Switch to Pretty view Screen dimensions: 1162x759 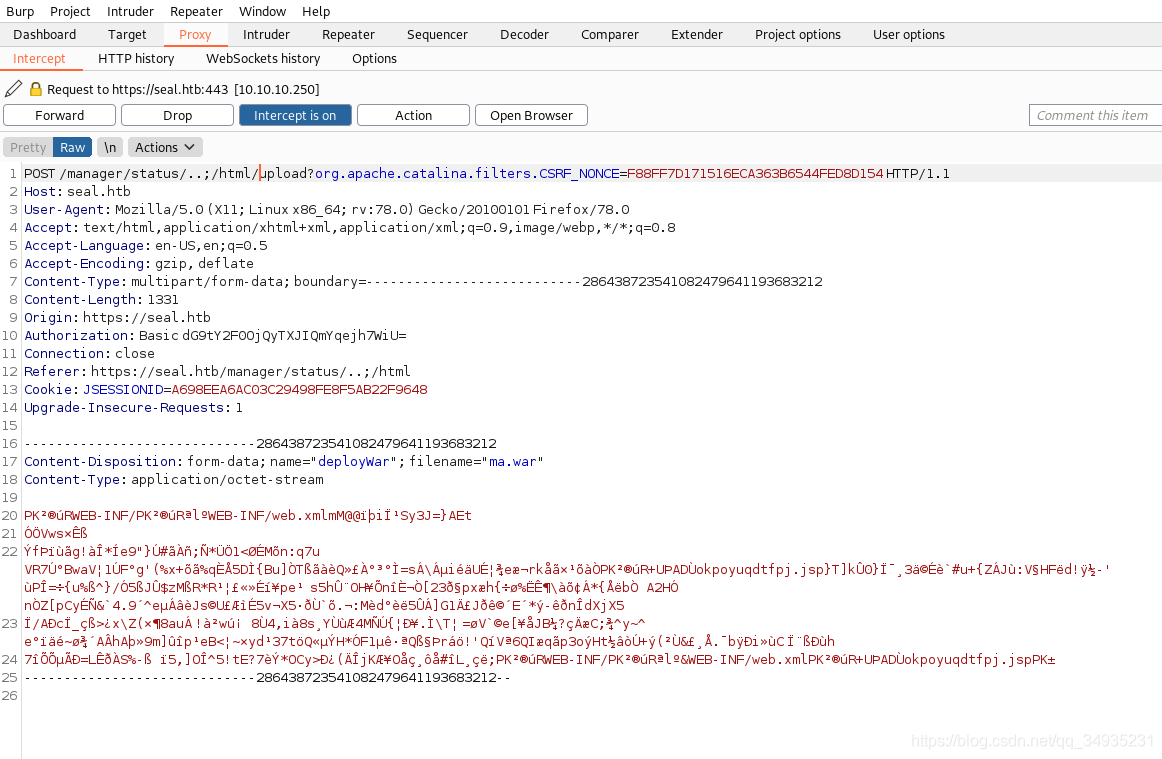click(x=28, y=147)
